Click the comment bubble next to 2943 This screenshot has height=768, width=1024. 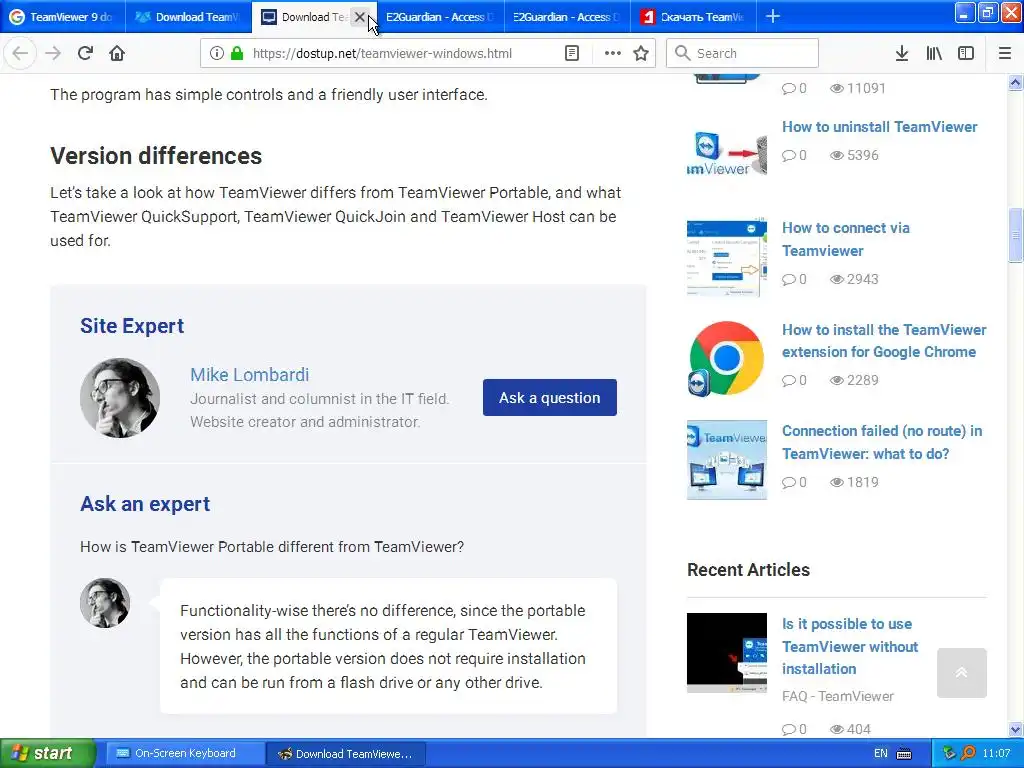click(789, 280)
